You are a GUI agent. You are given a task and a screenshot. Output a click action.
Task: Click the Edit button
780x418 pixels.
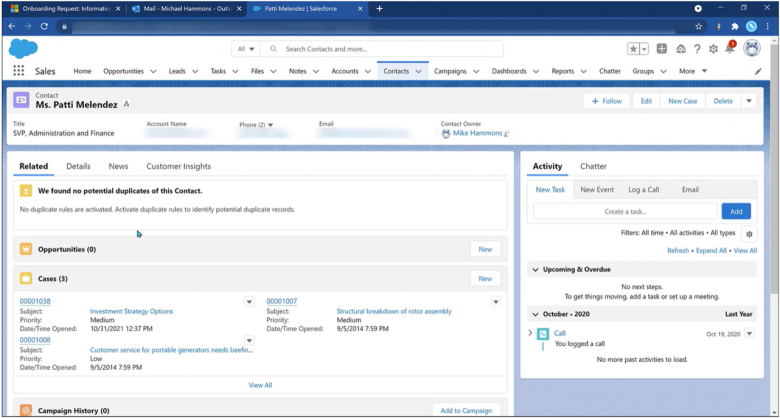click(646, 101)
